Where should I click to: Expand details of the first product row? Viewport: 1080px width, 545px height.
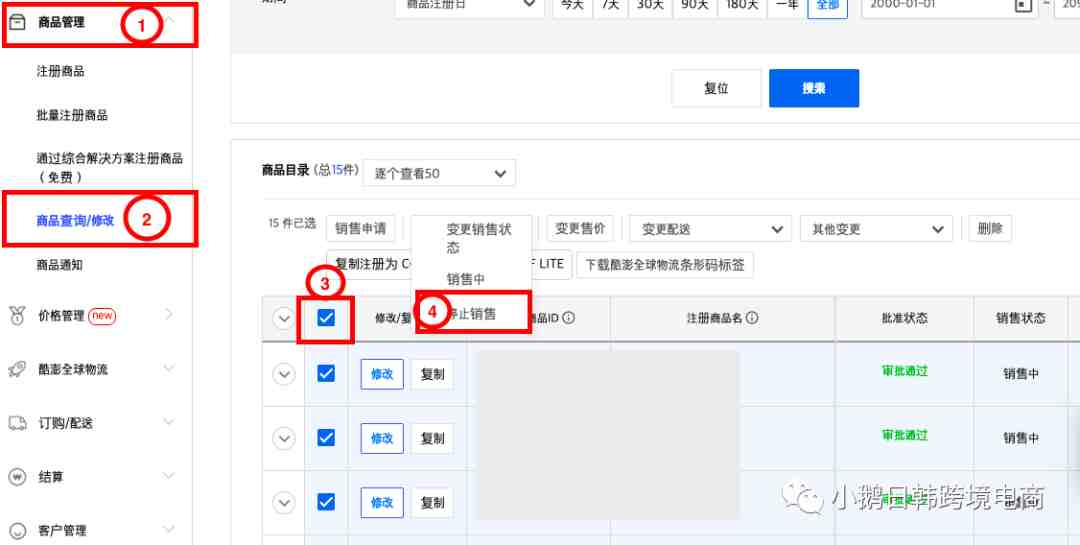284,374
